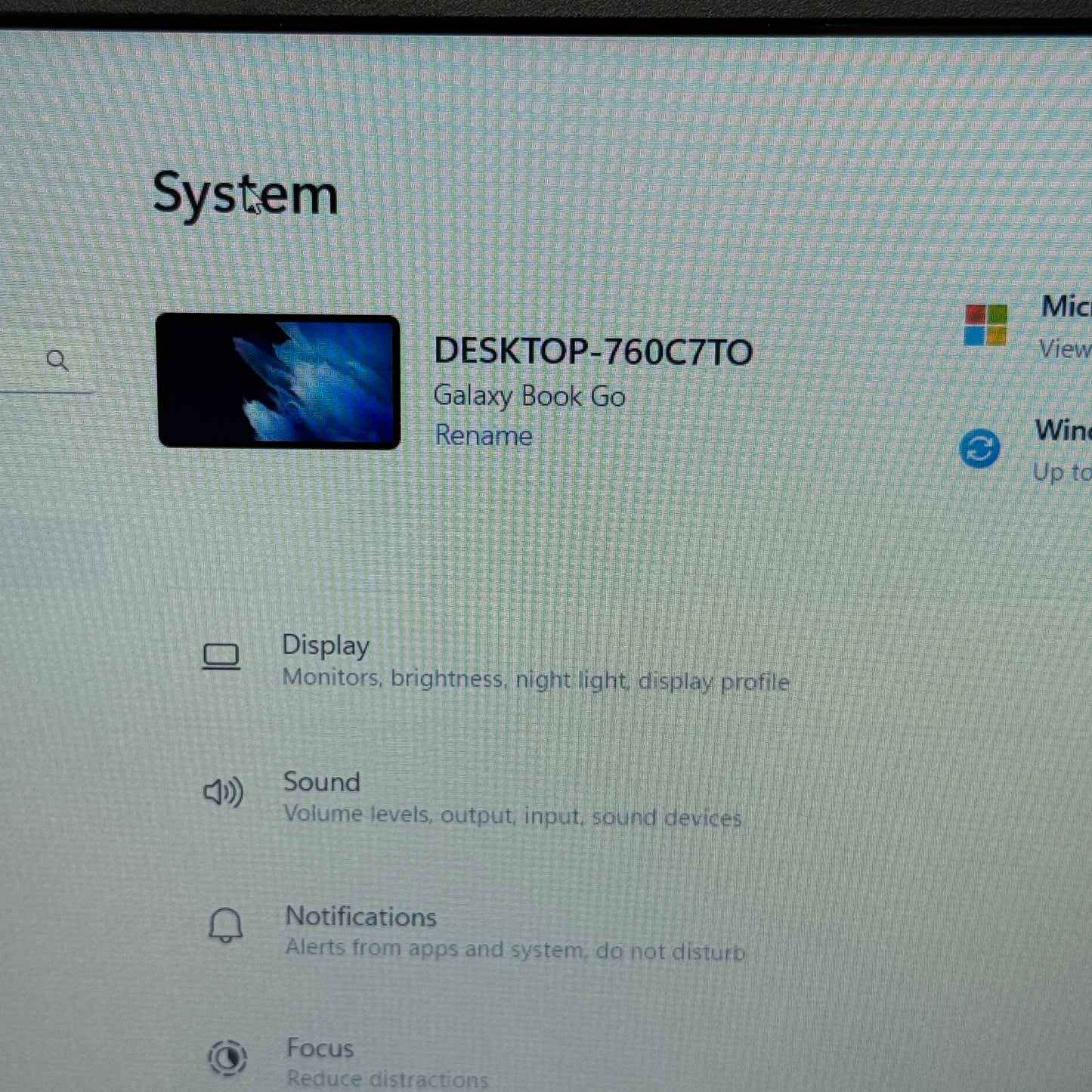Click the 'Volume levels, output, input' description

pyautogui.click(x=512, y=815)
